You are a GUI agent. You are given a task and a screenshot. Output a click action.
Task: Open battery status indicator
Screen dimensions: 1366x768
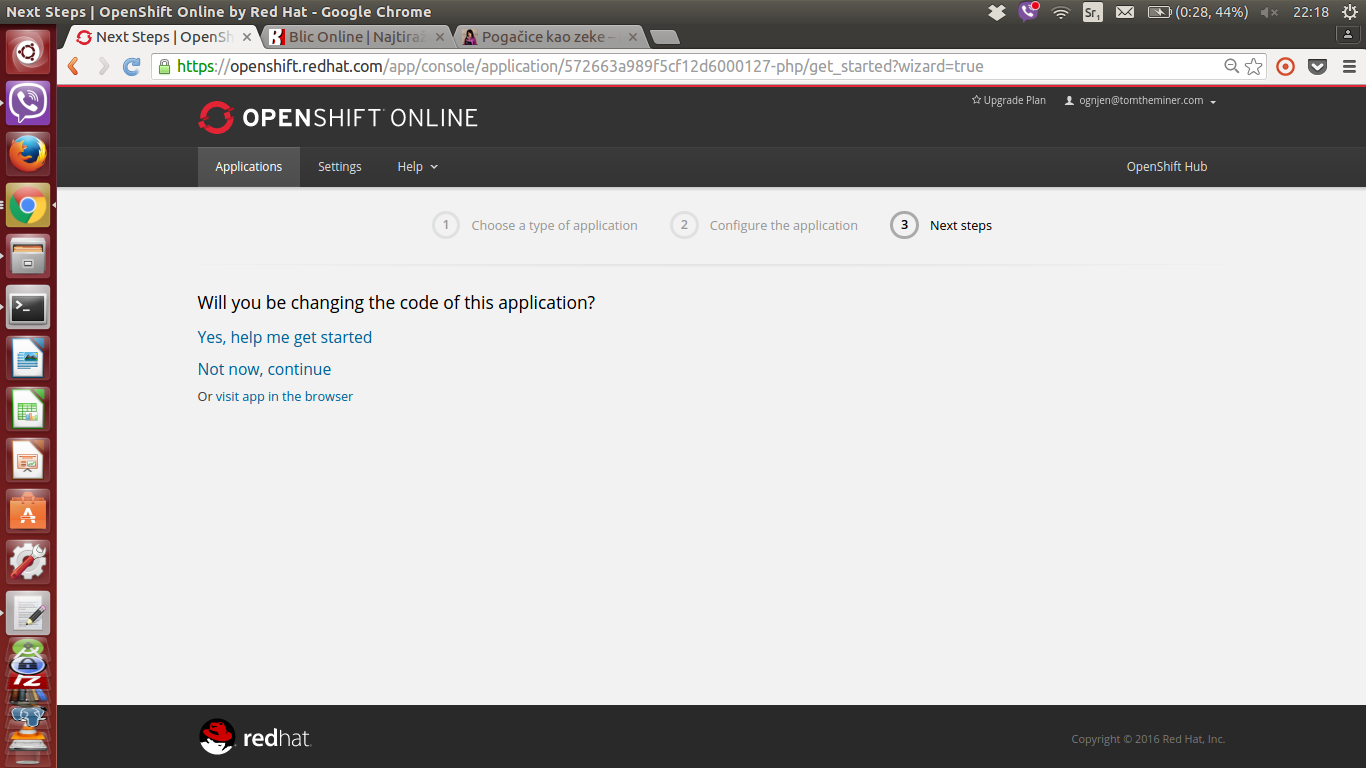tap(1198, 12)
